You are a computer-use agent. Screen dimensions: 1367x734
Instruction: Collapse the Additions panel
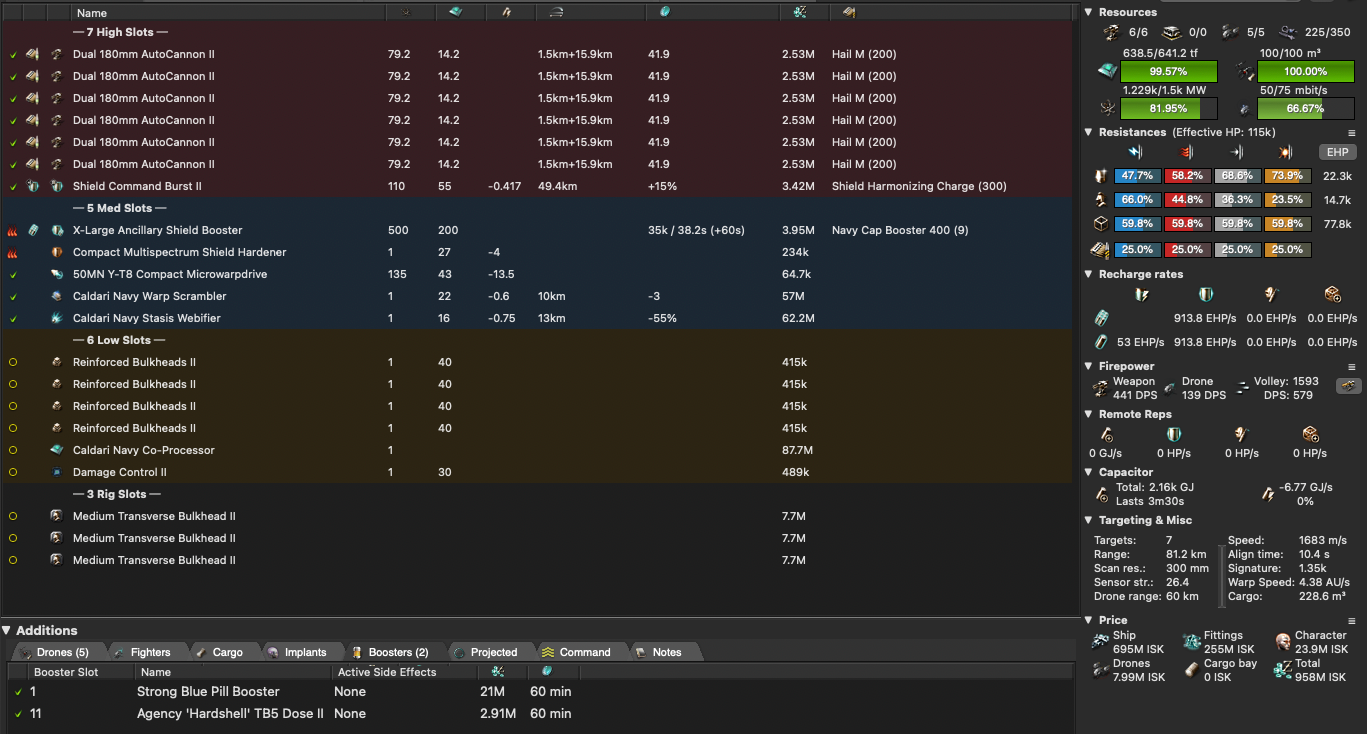tap(7, 630)
